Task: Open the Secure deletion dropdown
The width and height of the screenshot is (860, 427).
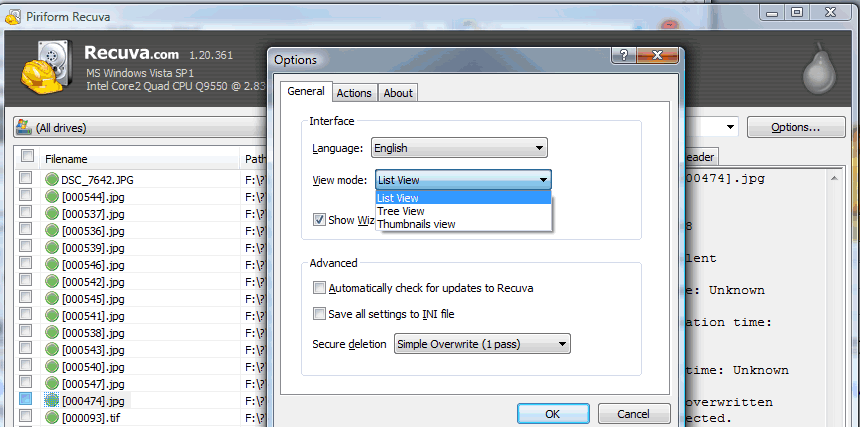Action: (482, 344)
